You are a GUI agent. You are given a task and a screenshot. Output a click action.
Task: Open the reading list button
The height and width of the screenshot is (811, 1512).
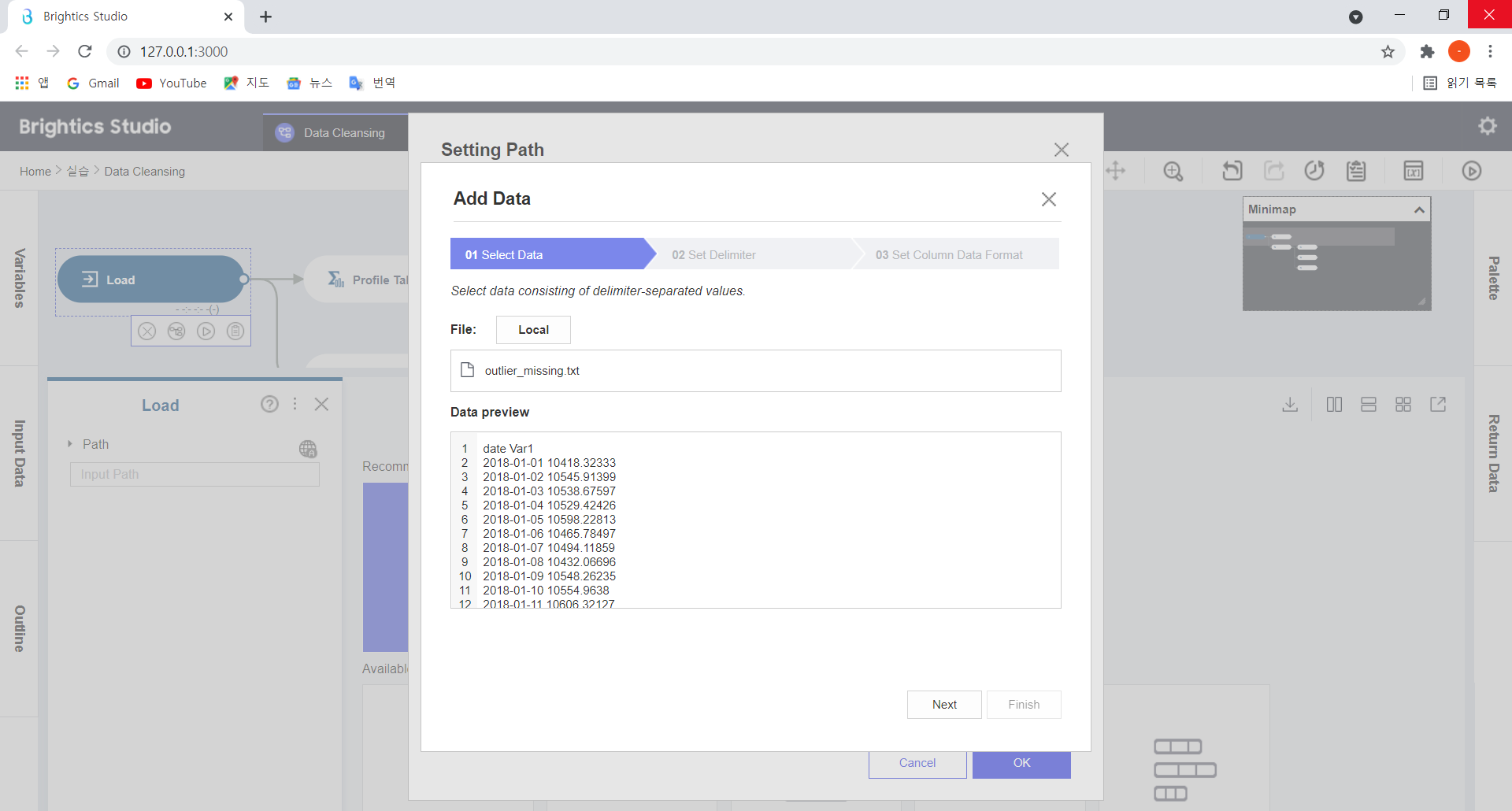click(1460, 83)
